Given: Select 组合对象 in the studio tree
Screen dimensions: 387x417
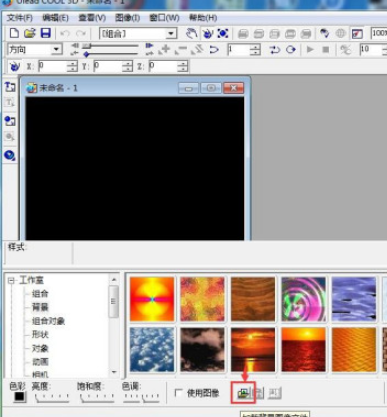Looking at the screenshot, I should point(48,321).
